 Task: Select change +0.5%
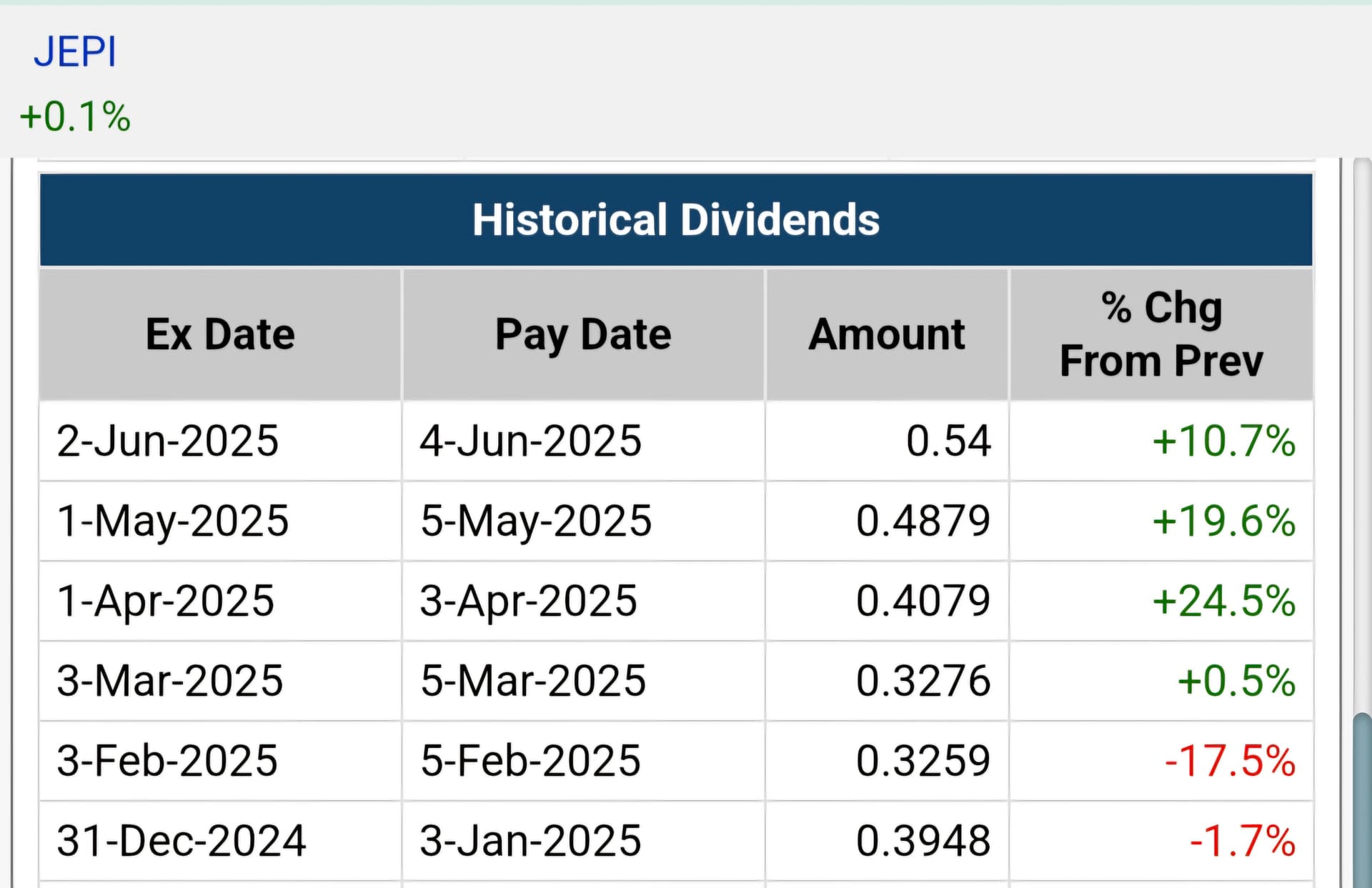[1236, 681]
